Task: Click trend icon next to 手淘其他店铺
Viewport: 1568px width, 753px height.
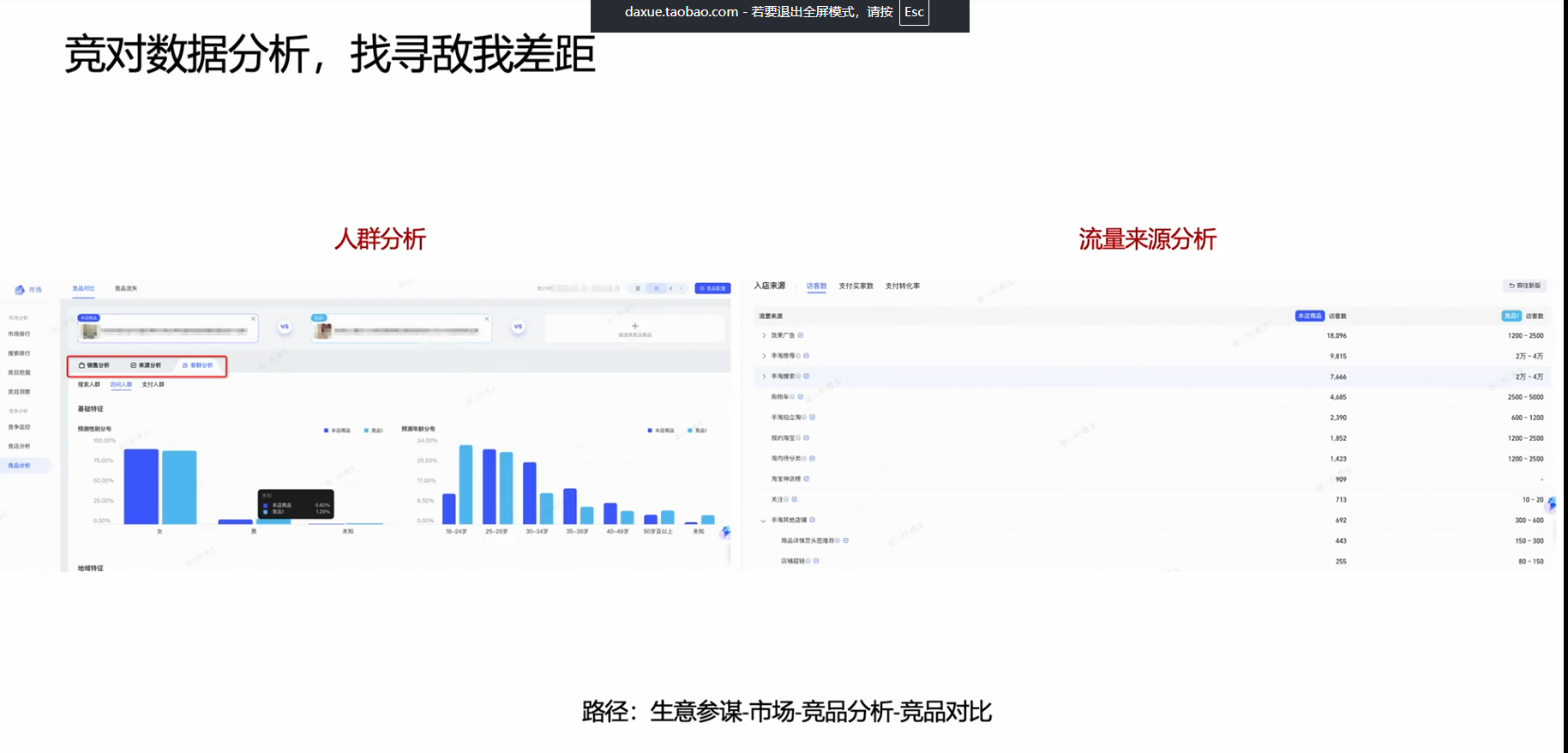Action: (813, 521)
